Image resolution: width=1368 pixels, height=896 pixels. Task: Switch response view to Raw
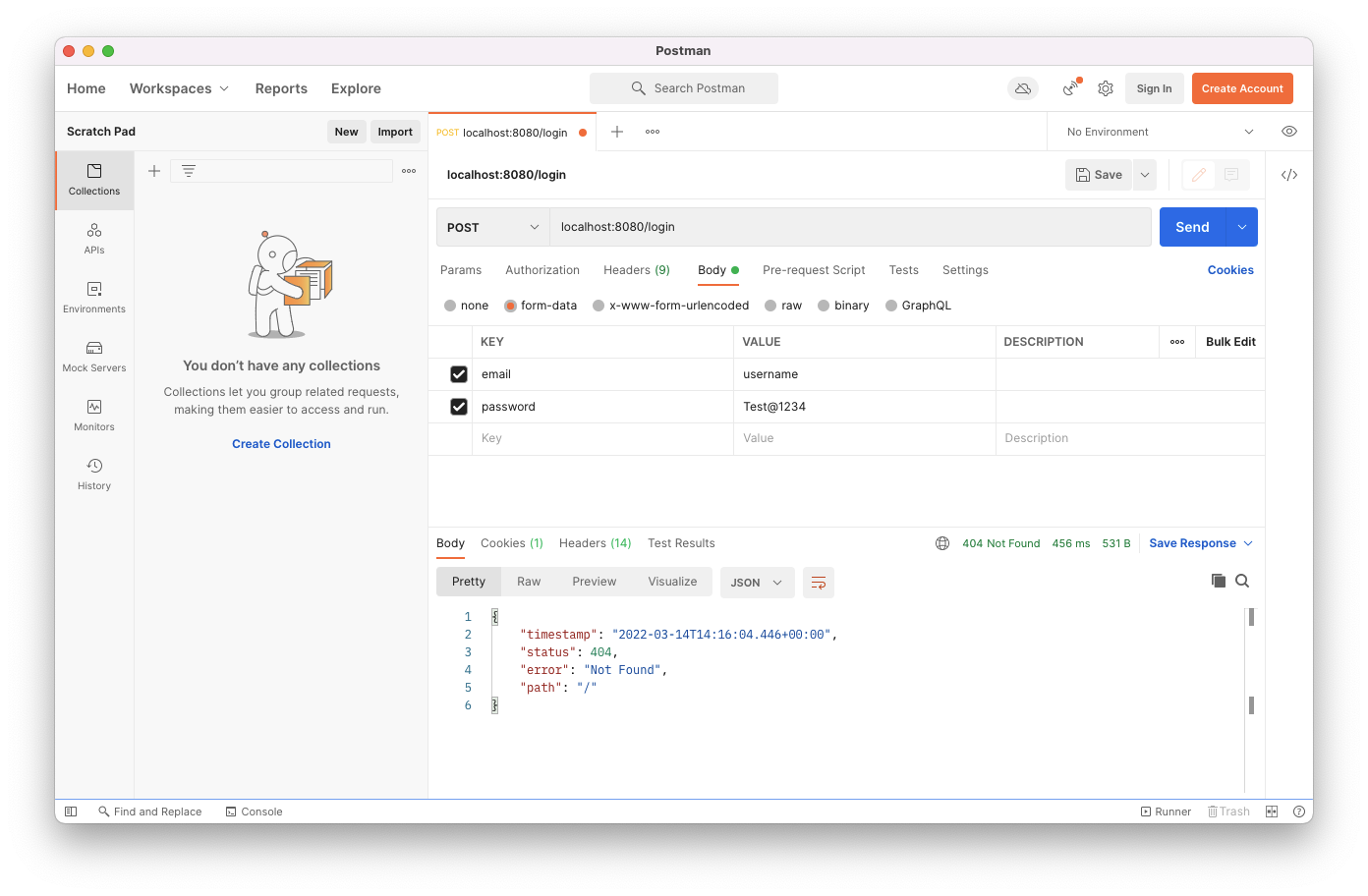(x=529, y=582)
